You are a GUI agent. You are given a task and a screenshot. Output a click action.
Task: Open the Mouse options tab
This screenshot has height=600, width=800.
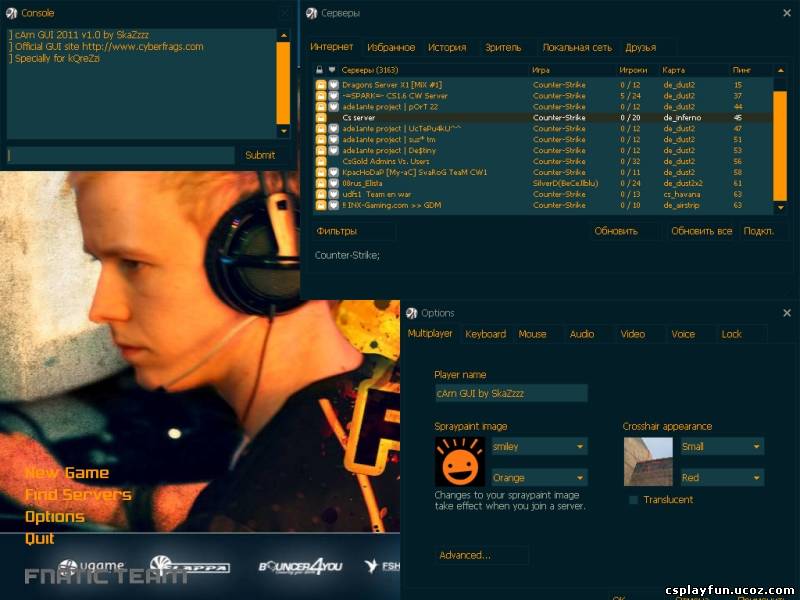(x=532, y=334)
